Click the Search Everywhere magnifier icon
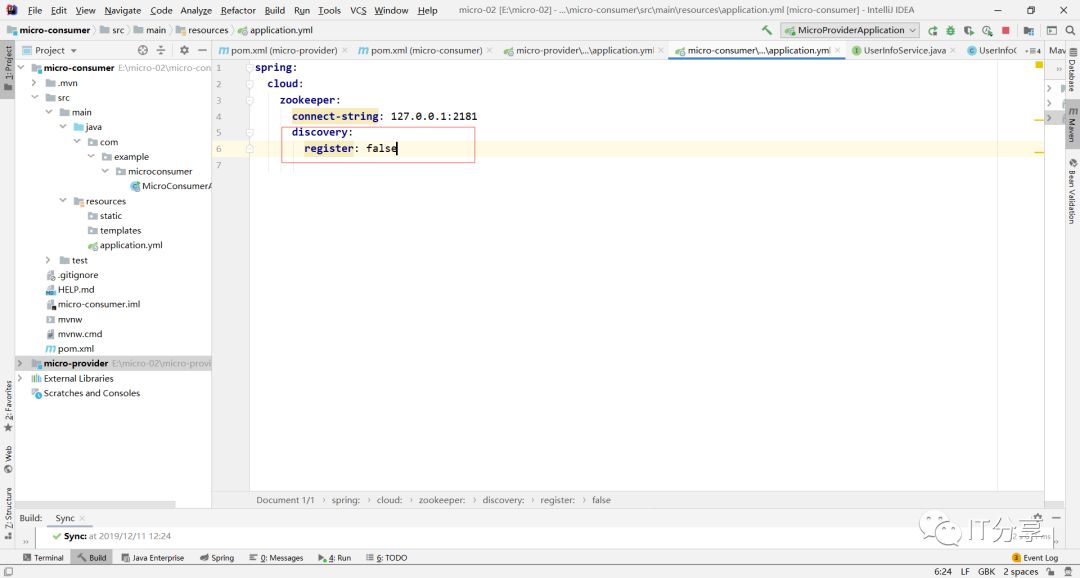Viewport: 1080px width, 578px height. (1070, 30)
